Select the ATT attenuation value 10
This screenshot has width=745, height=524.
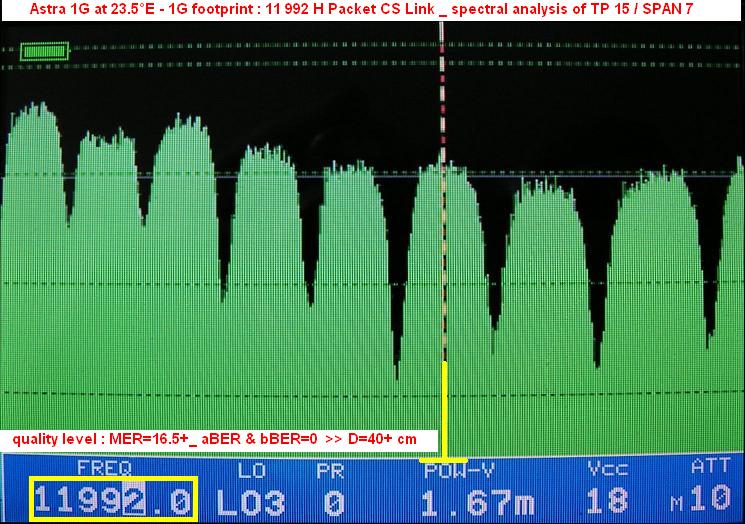pos(713,500)
